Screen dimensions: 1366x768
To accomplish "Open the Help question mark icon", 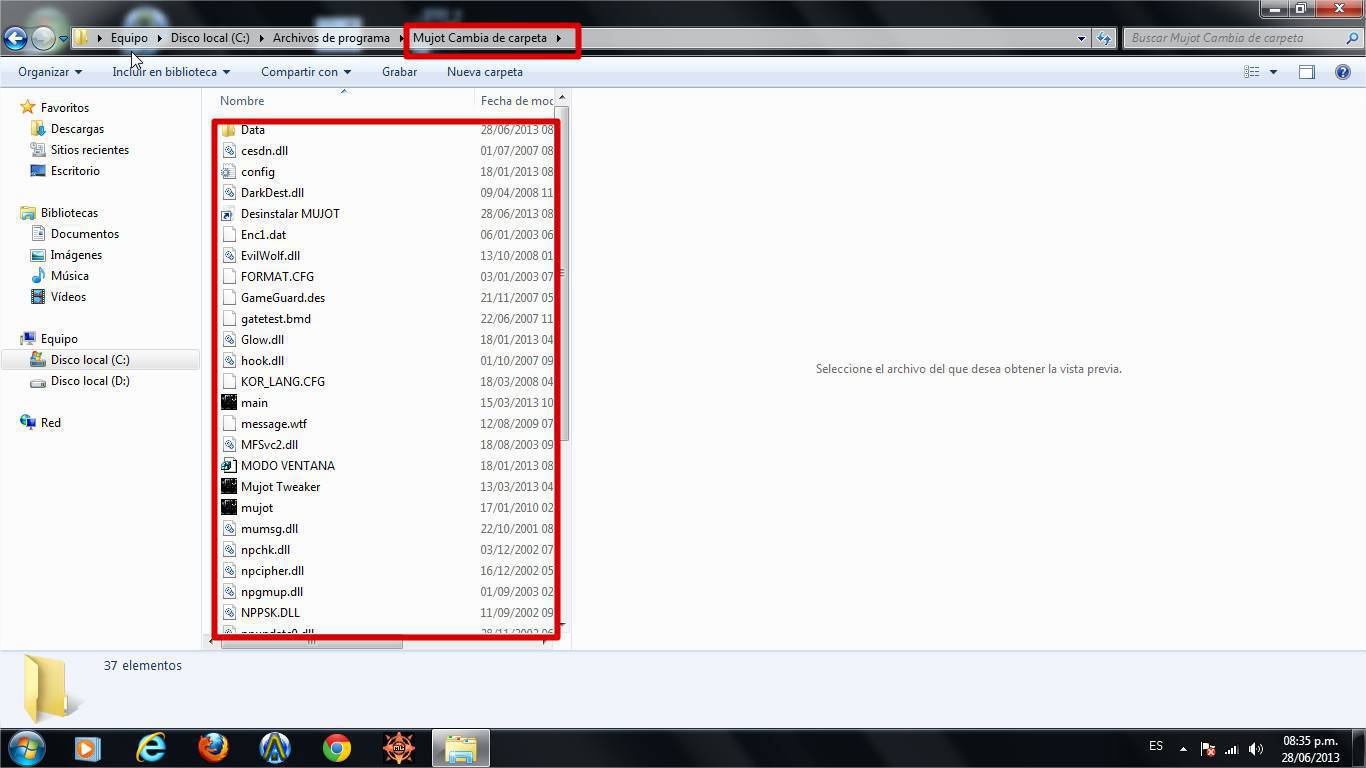I will pos(1343,72).
